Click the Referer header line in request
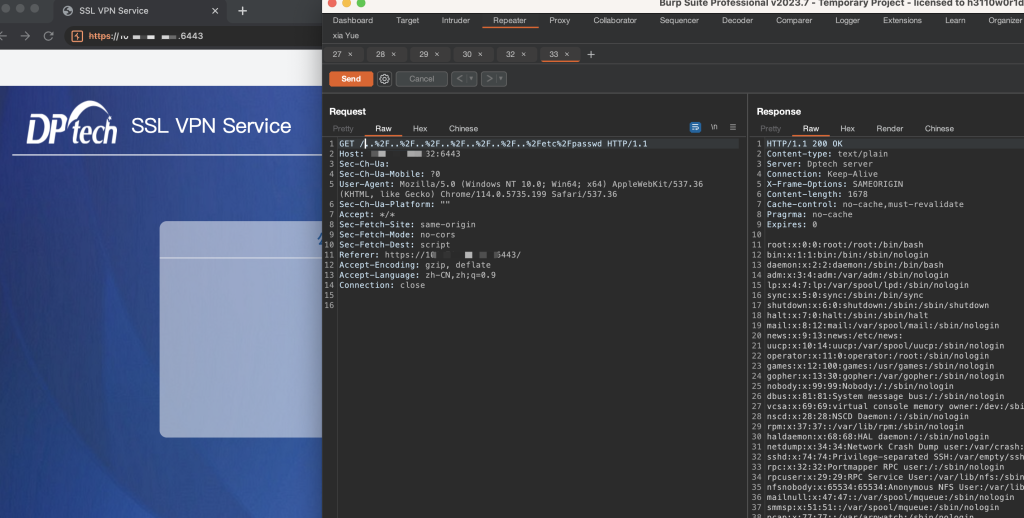The height and width of the screenshot is (518, 1024). tap(430, 255)
